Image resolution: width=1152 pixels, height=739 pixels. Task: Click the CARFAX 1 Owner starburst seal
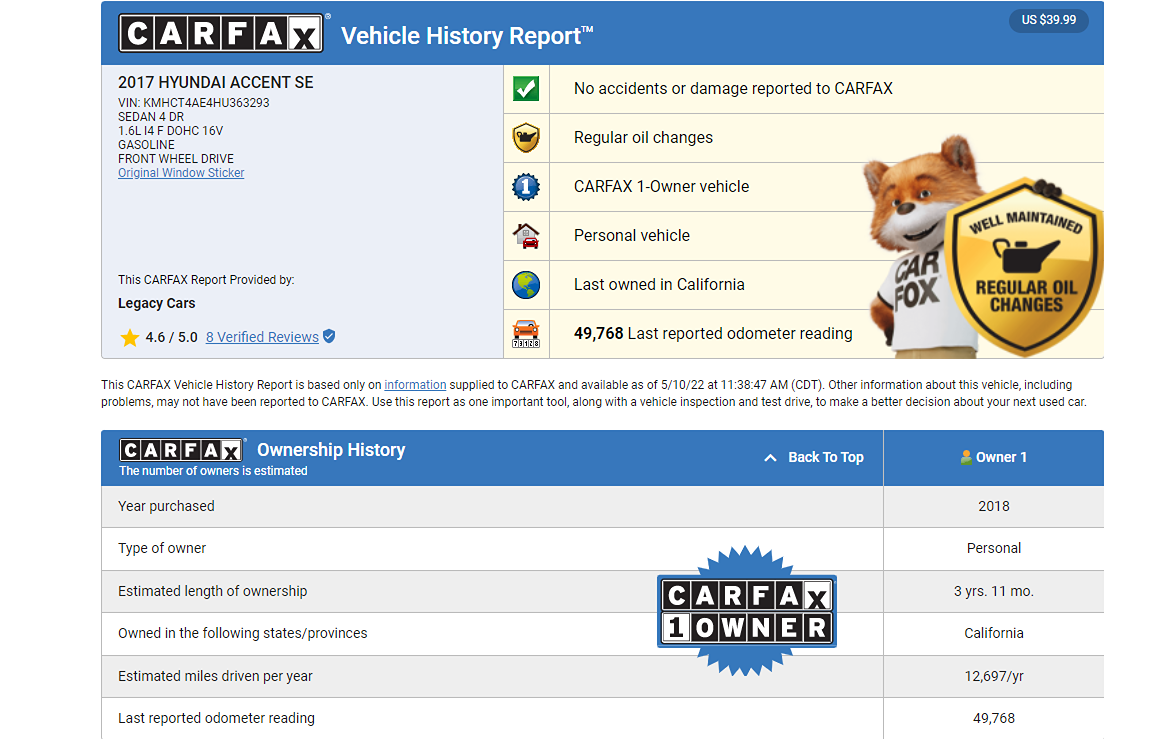pyautogui.click(x=747, y=610)
